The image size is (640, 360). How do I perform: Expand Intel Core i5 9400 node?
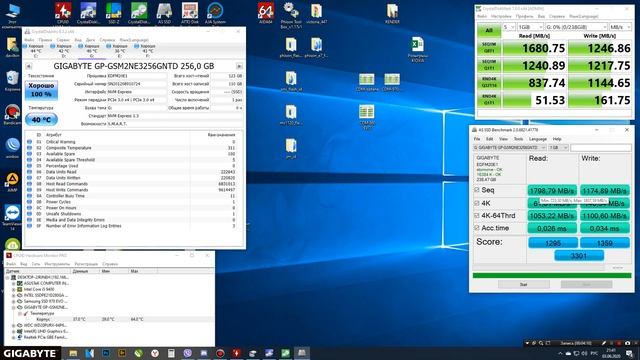[13, 289]
